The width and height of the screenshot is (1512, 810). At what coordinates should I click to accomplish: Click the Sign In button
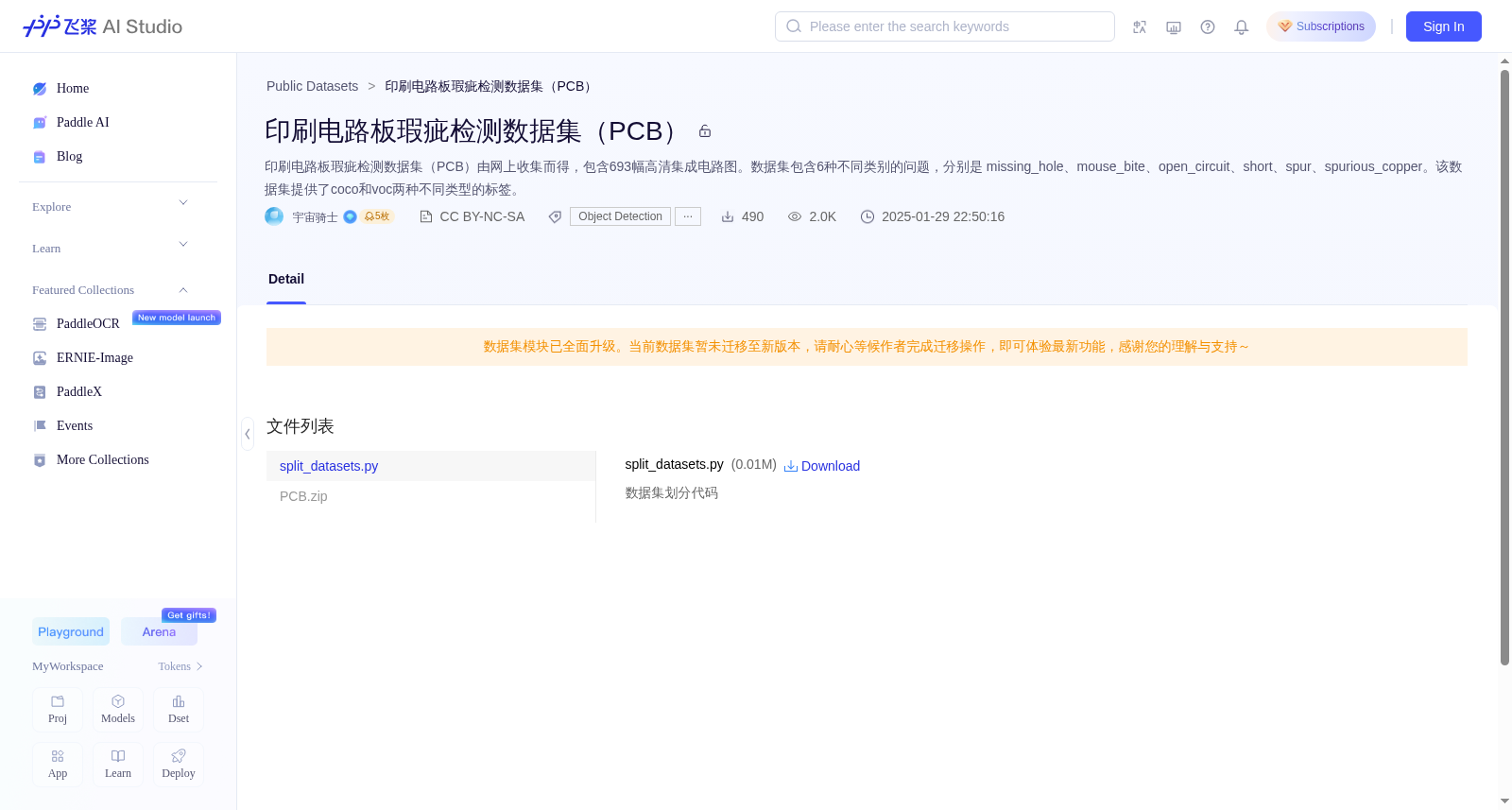[x=1444, y=26]
